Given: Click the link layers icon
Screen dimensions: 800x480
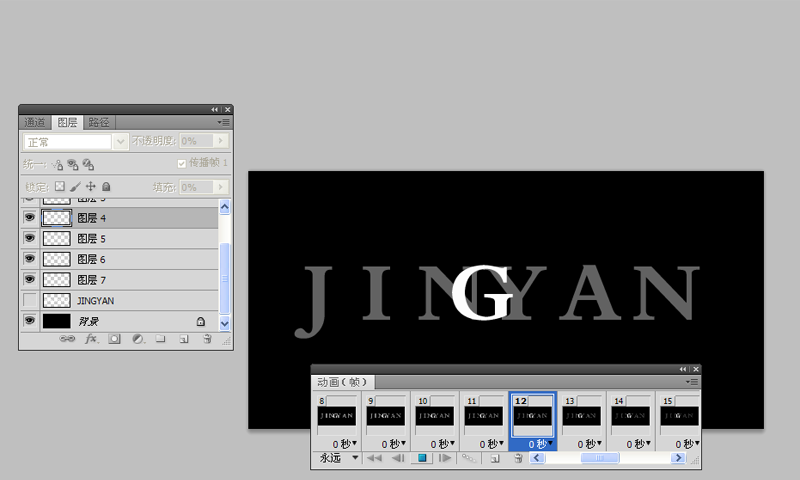Looking at the screenshot, I should pos(67,339).
